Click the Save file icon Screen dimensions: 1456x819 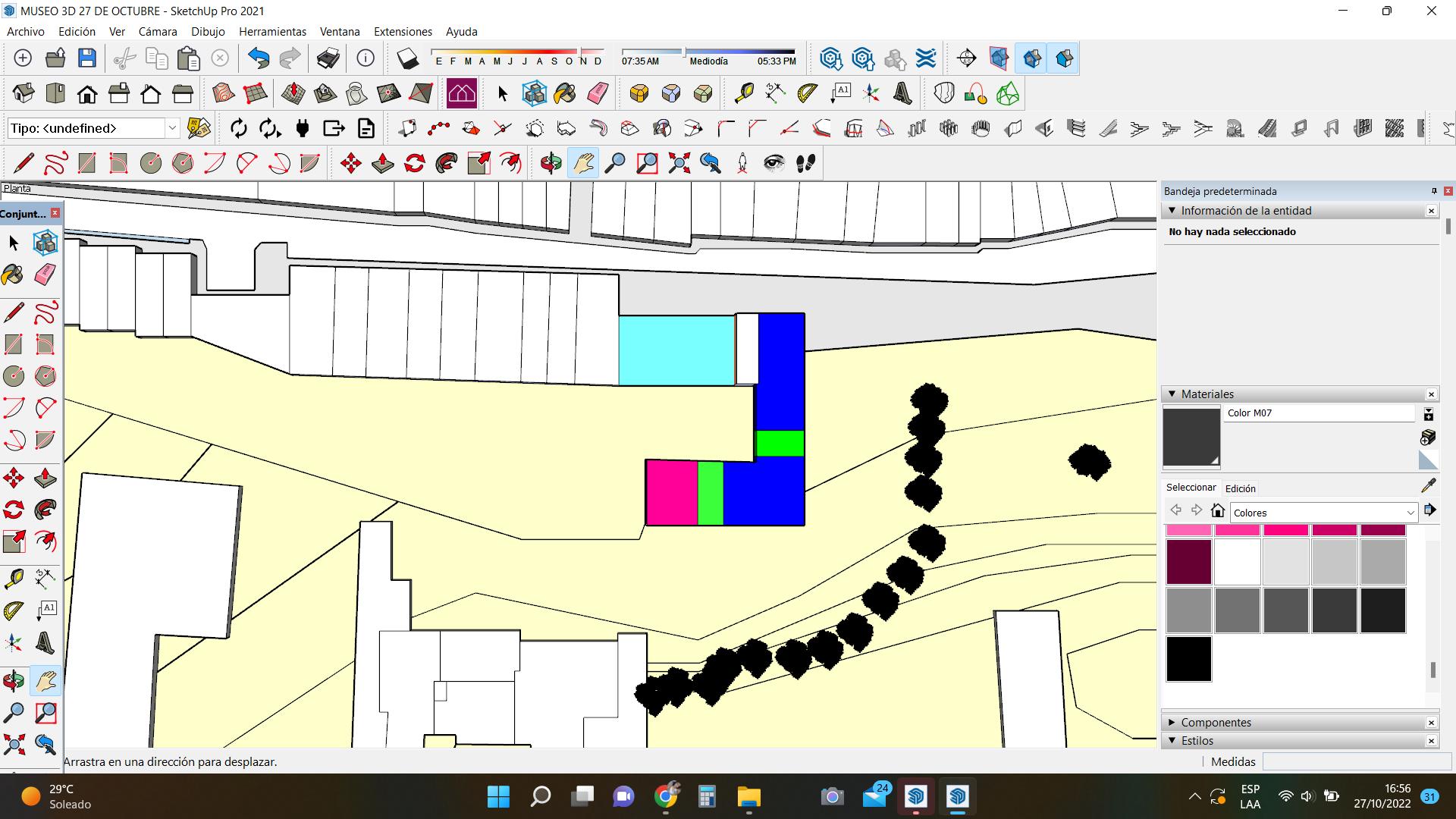pyautogui.click(x=87, y=58)
